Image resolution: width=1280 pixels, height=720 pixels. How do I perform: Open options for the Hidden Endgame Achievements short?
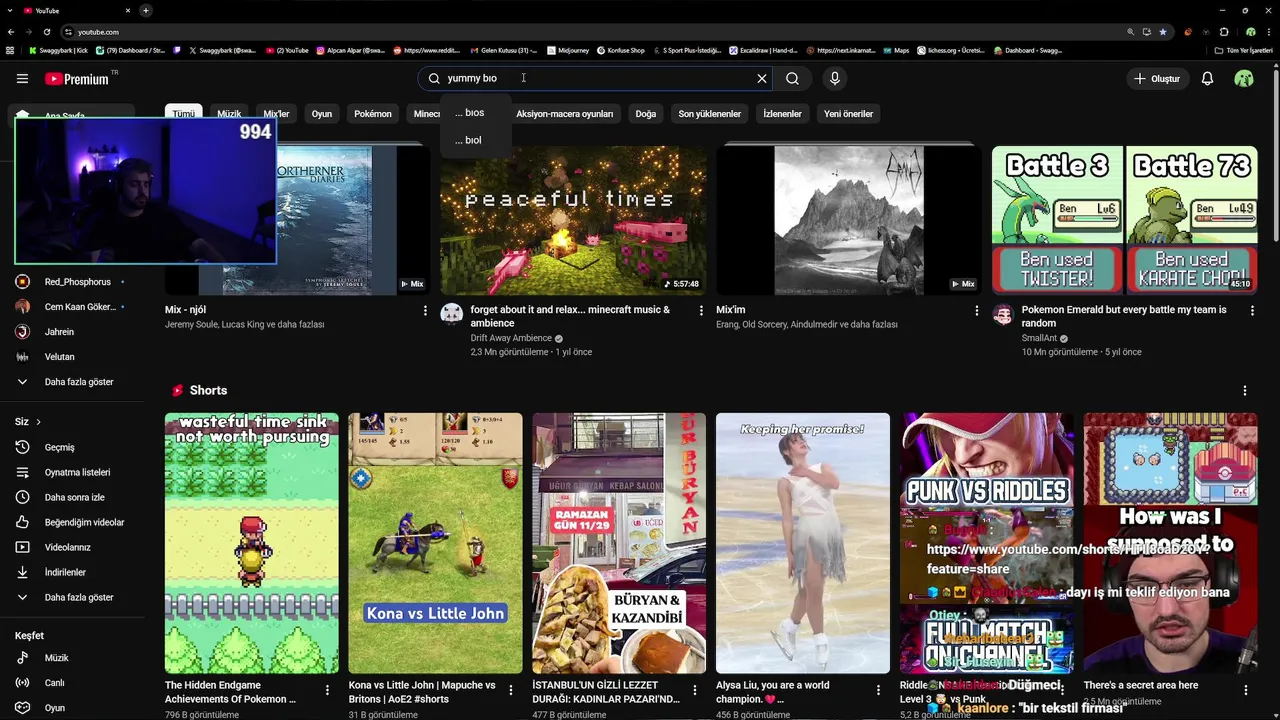(x=327, y=690)
